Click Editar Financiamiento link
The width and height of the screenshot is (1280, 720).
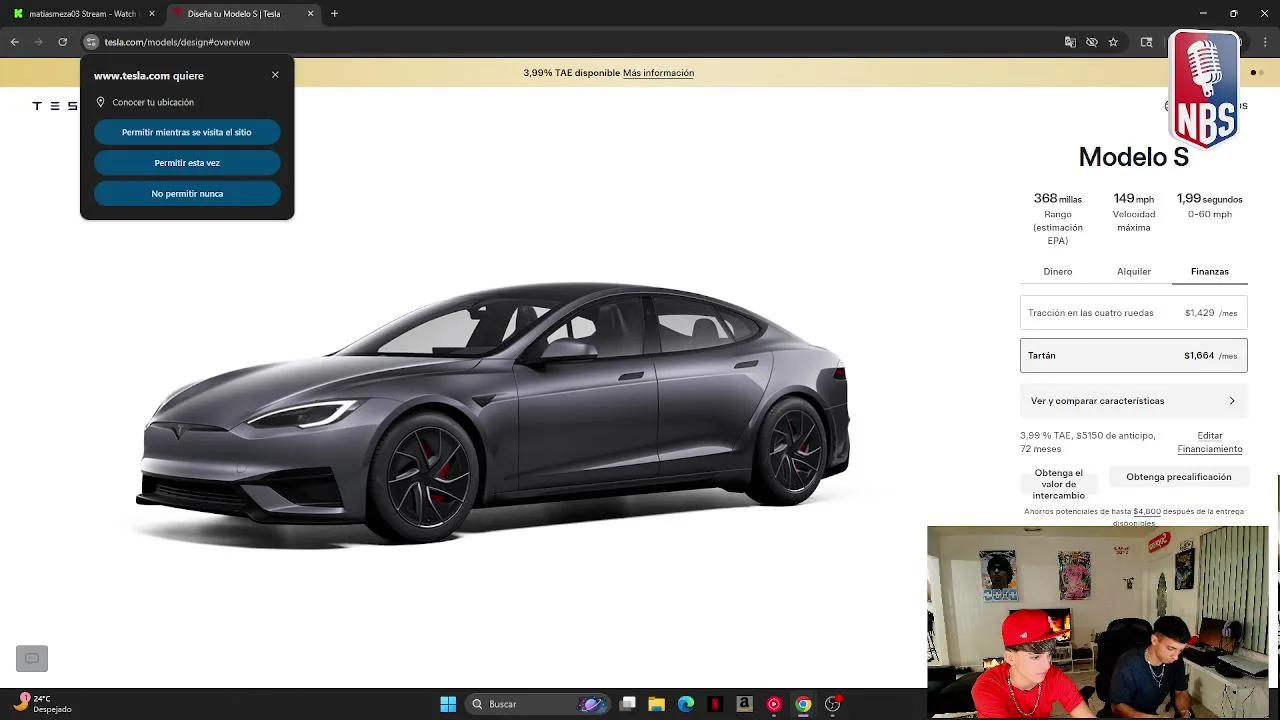pyautogui.click(x=1210, y=442)
